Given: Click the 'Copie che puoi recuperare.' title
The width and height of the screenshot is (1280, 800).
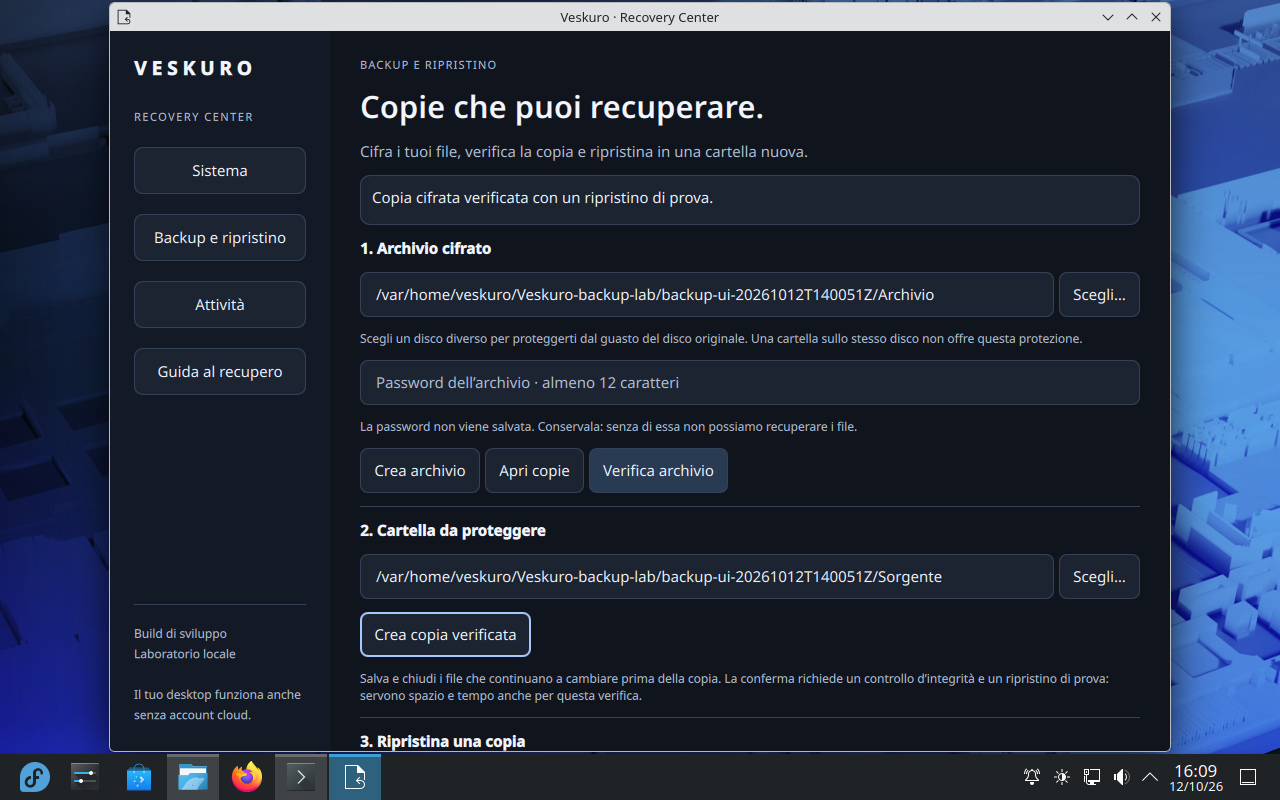Looking at the screenshot, I should [562, 108].
